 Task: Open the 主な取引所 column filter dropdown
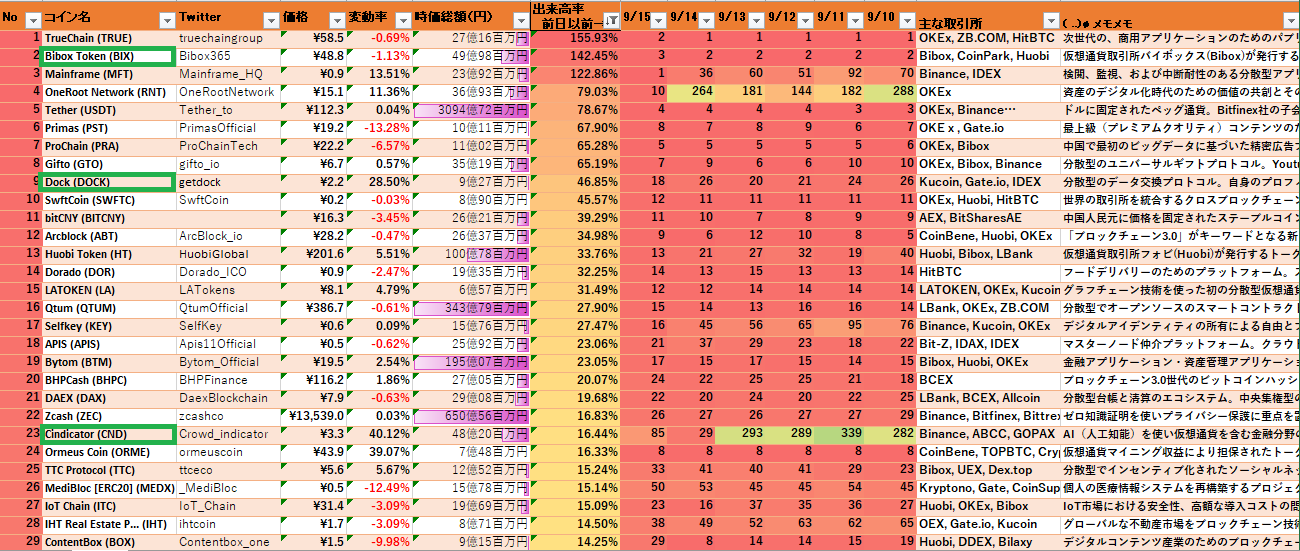(1050, 20)
